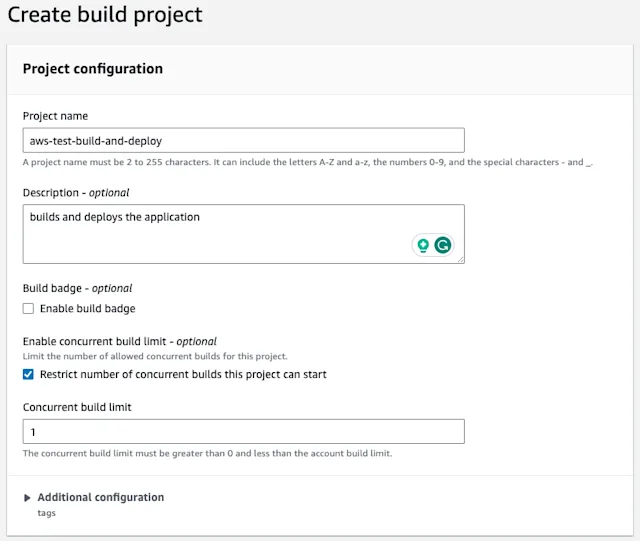Viewport: 640px width, 541px height.
Task: Click the Concurrent build limit field
Action: click(x=243, y=432)
